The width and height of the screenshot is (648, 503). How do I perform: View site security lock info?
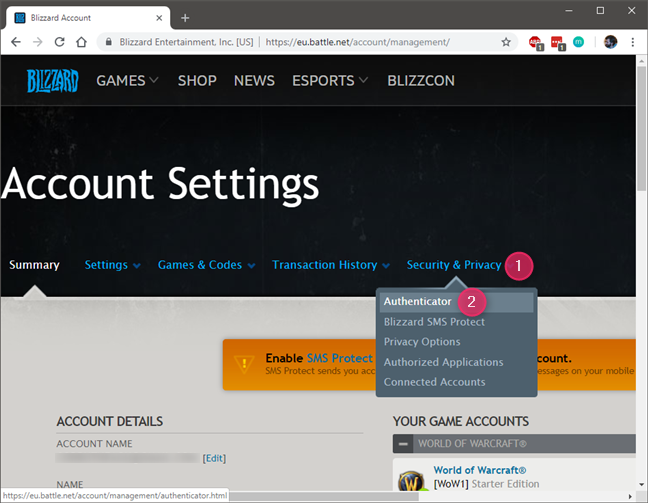tap(109, 42)
